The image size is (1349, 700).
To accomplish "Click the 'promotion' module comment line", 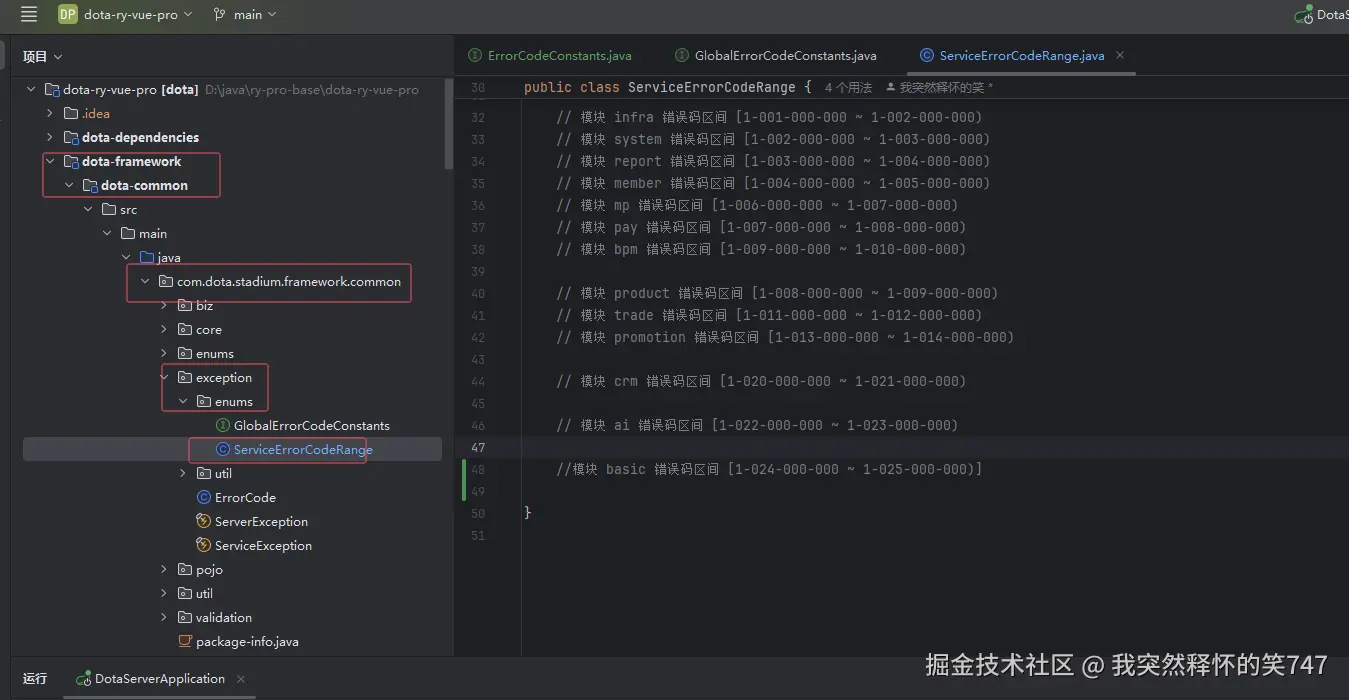I will pos(785,337).
